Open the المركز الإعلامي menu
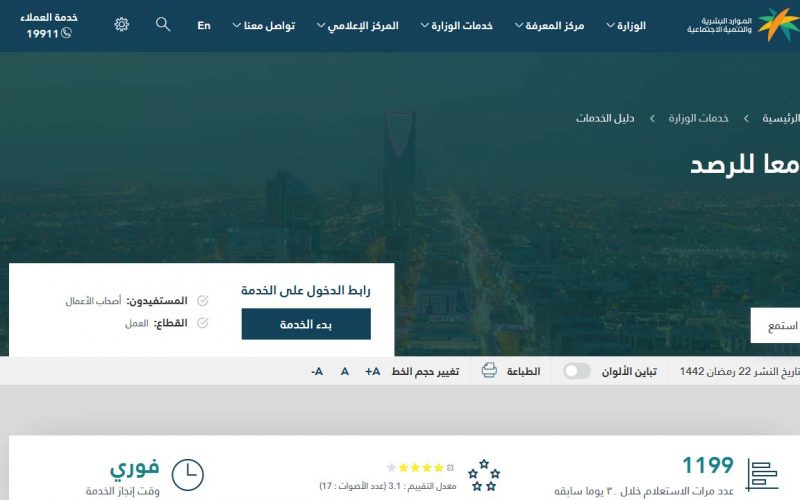The width and height of the screenshot is (800, 500). [x=358, y=26]
